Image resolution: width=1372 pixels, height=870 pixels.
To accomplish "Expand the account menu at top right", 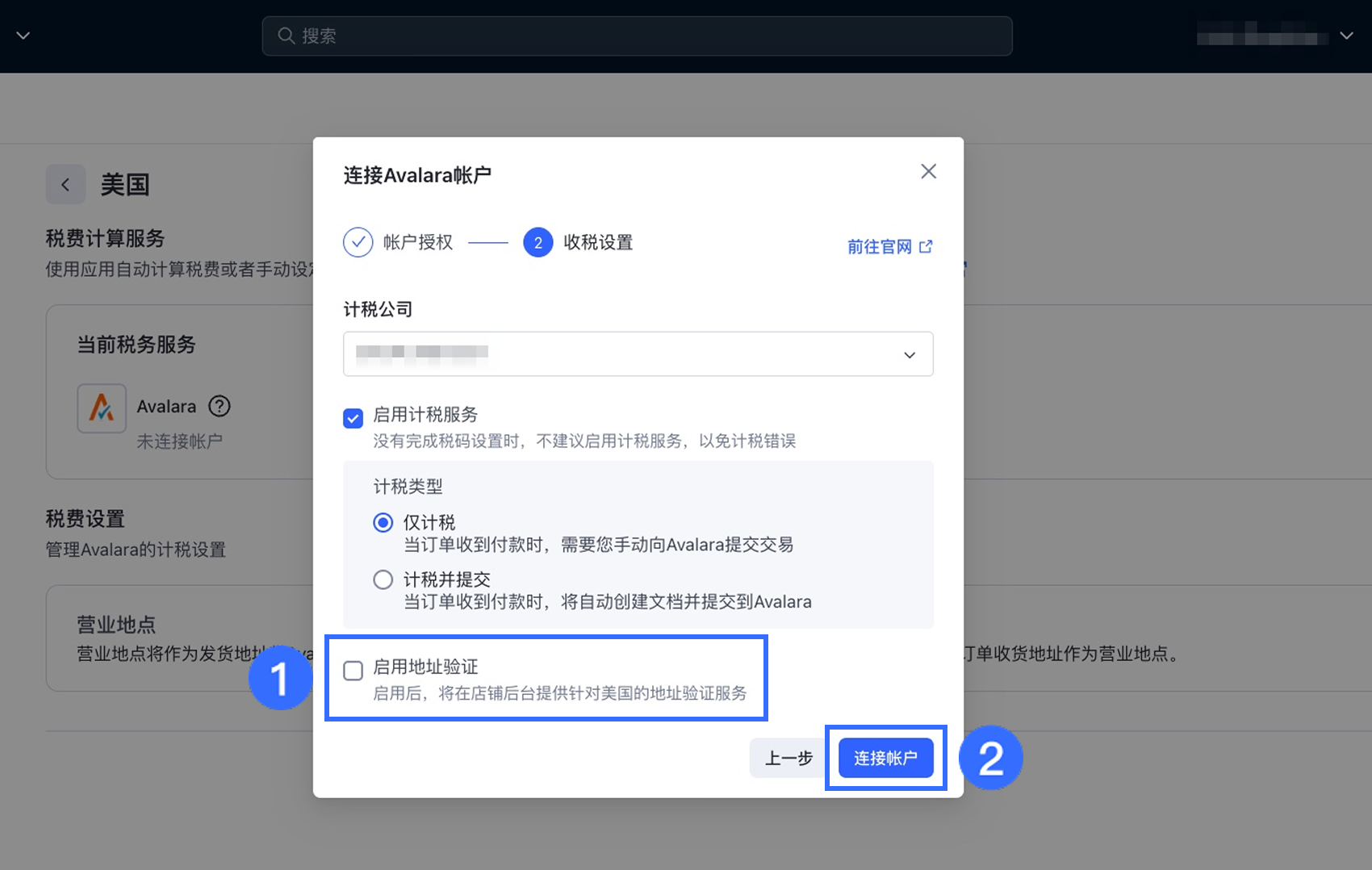I will (1346, 36).
